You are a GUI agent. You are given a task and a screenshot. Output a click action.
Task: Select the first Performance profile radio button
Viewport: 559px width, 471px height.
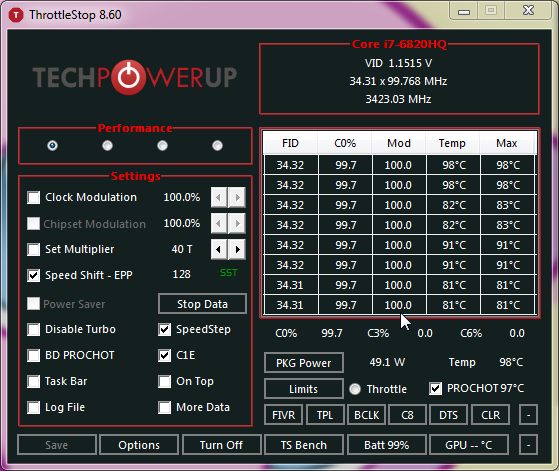click(x=52, y=145)
